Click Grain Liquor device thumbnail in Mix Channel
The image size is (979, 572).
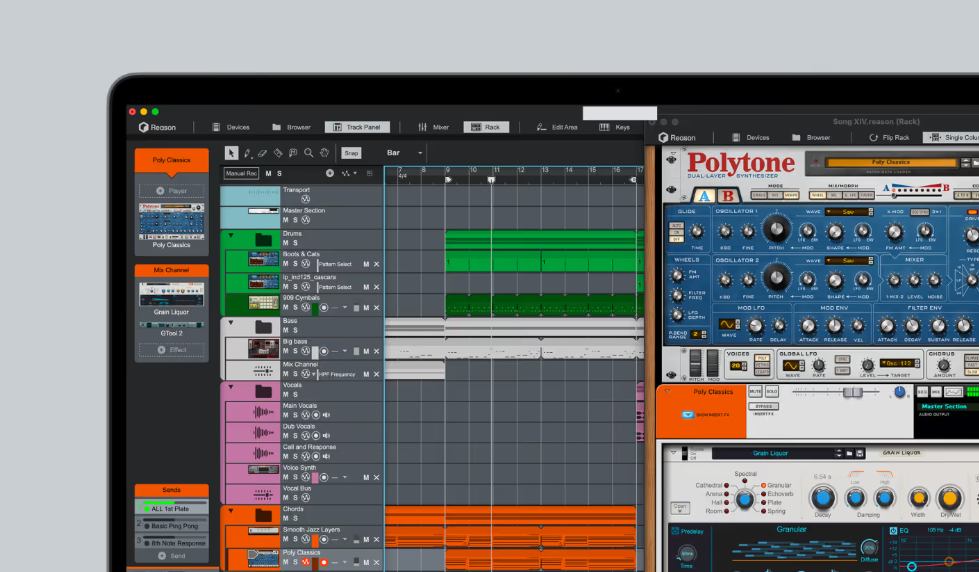(171, 294)
